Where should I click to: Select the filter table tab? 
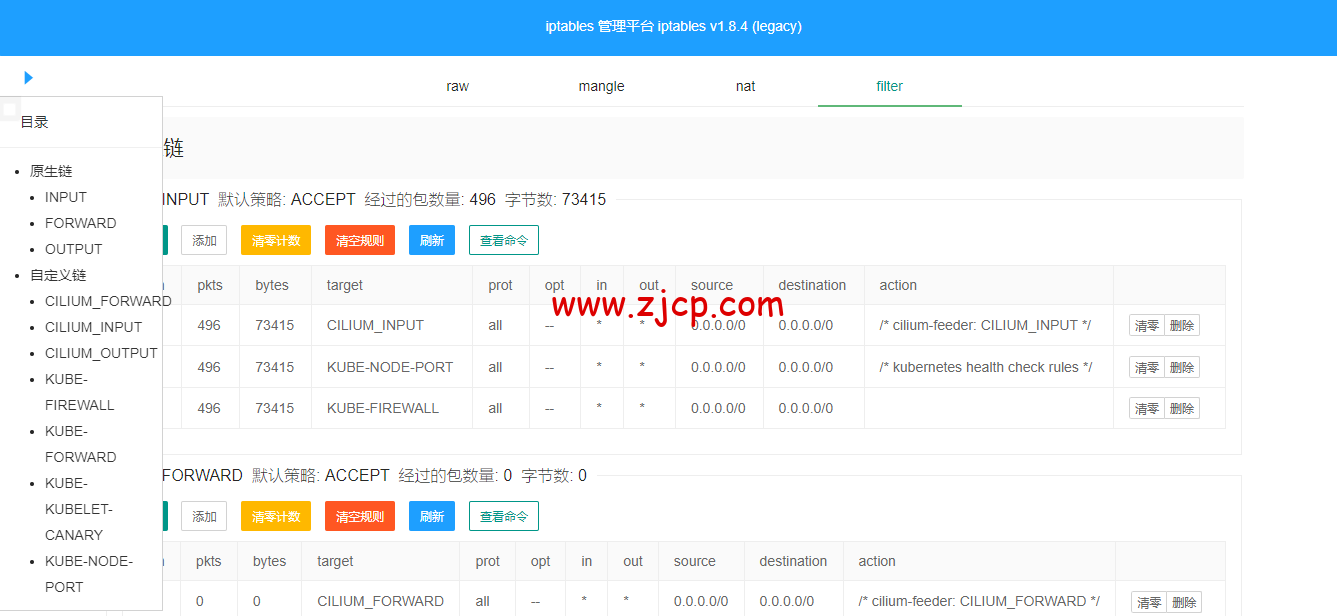890,86
